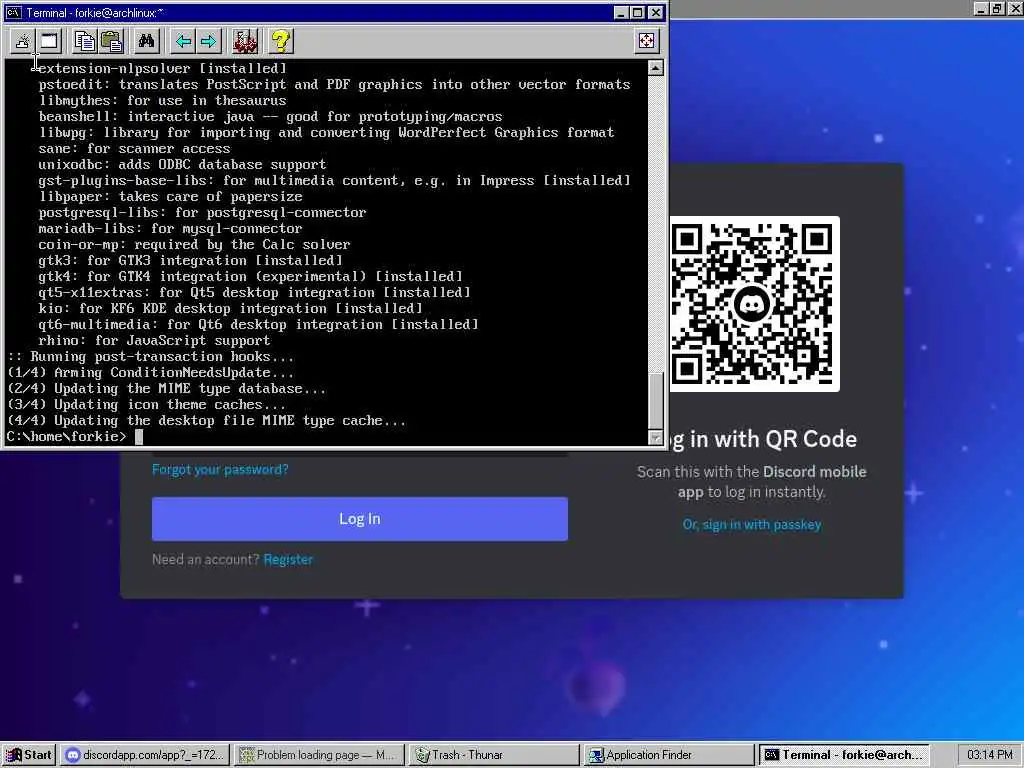Restore the background browser window

coord(997,8)
